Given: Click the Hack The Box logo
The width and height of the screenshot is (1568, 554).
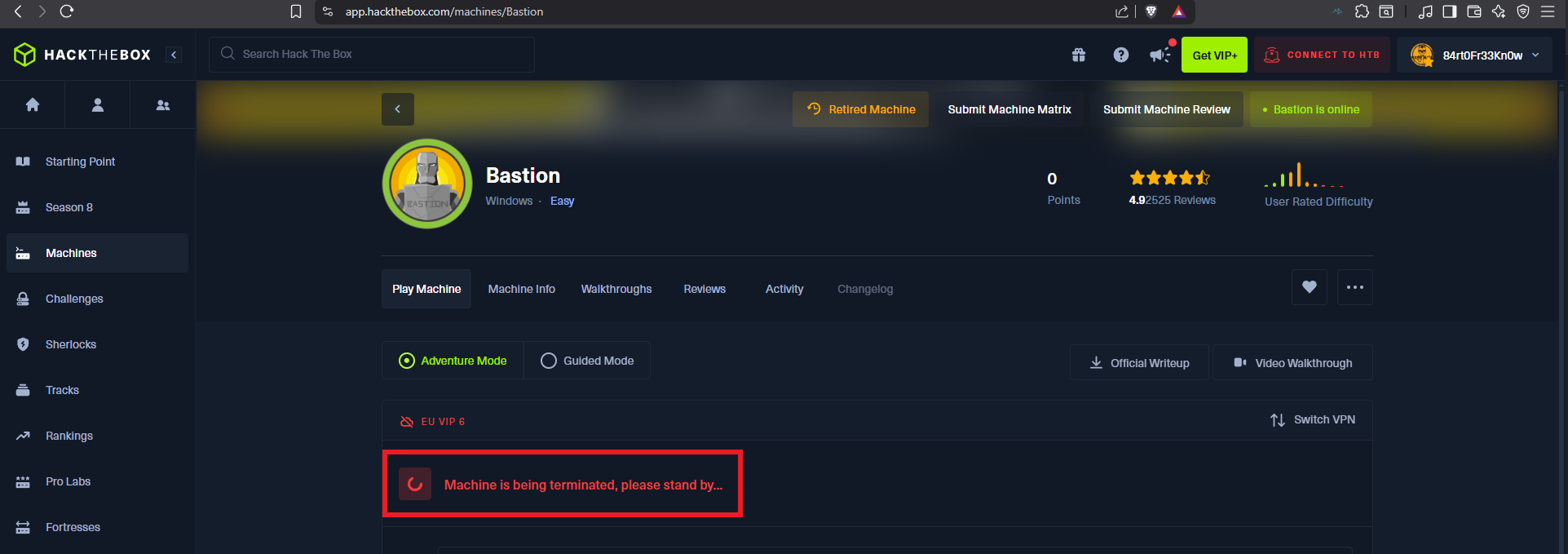Looking at the screenshot, I should [x=82, y=55].
